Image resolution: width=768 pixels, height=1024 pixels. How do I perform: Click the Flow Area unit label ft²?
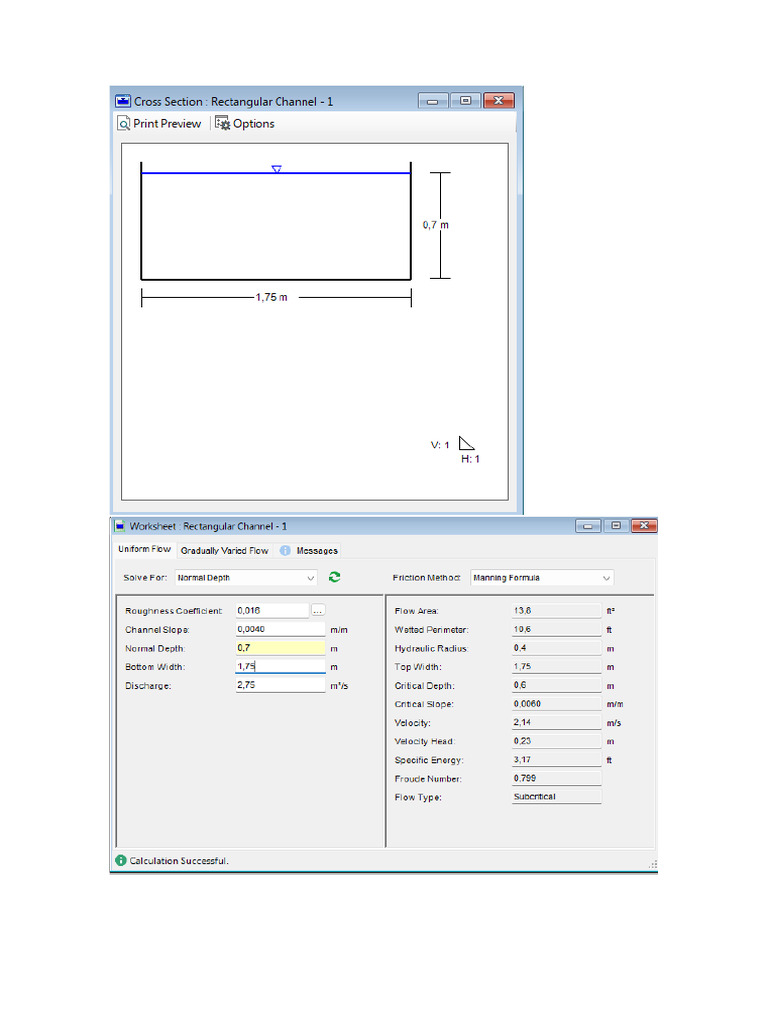click(611, 611)
